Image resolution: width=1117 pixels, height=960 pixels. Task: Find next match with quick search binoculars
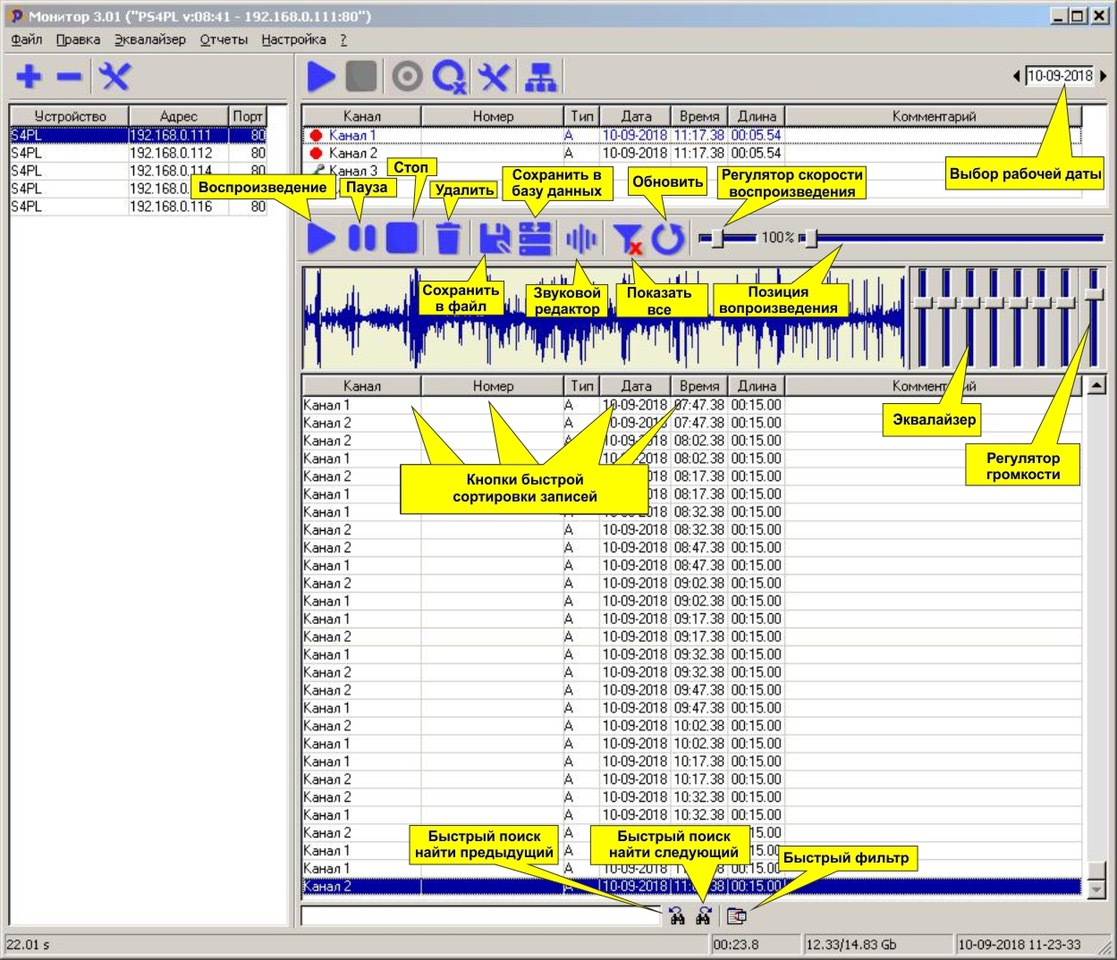tap(704, 914)
